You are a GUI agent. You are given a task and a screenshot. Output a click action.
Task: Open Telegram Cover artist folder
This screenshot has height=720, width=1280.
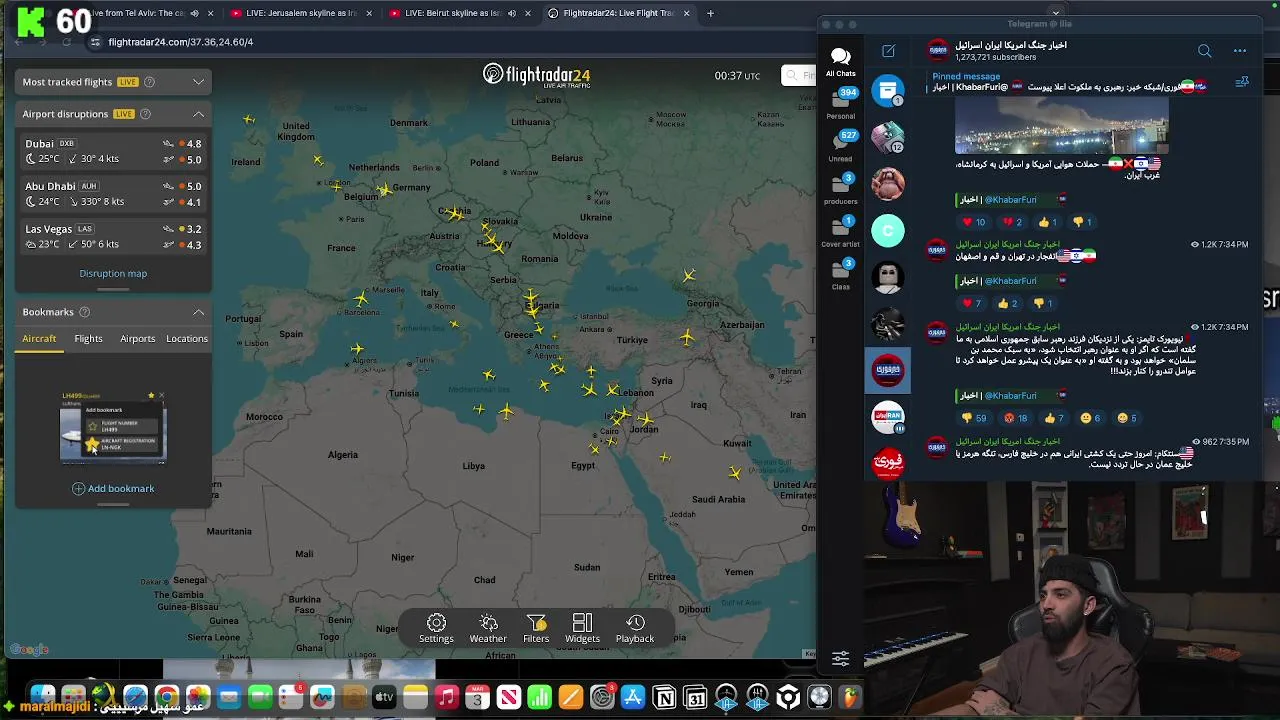point(840,232)
